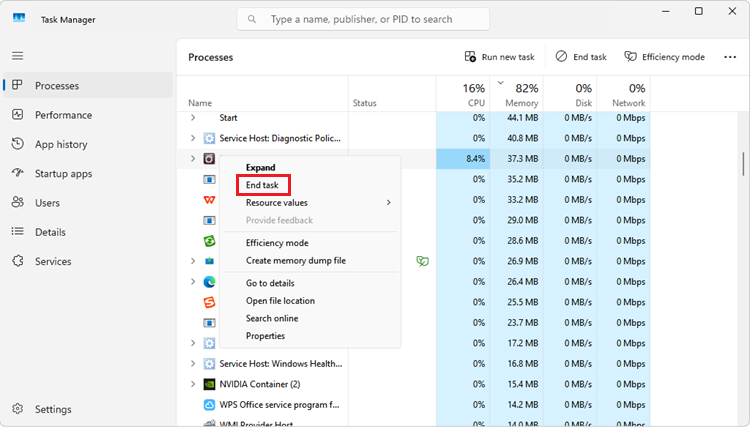Expand Service Host: Diagnostic Policy row
Image resolution: width=750 pixels, height=429 pixels.
(193, 138)
